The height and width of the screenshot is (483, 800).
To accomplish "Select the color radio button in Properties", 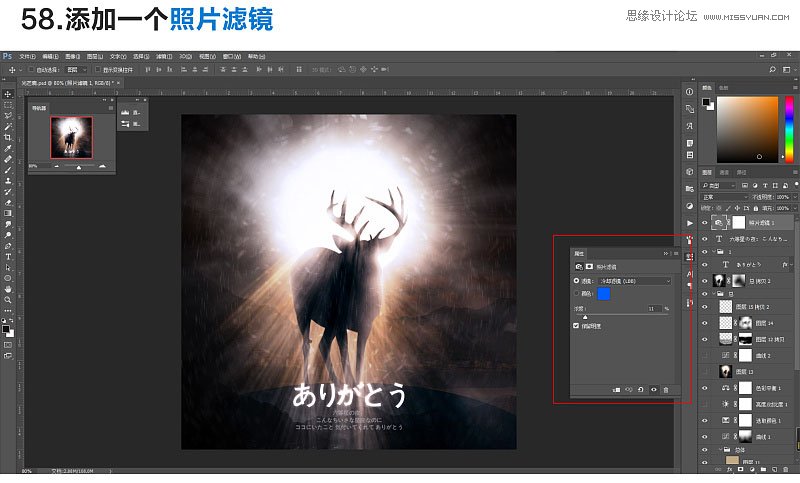I will point(577,293).
